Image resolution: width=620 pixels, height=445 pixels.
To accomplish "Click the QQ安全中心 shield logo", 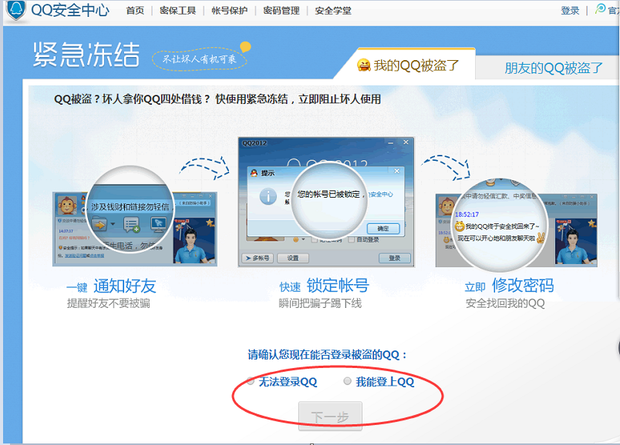I will click(16, 10).
